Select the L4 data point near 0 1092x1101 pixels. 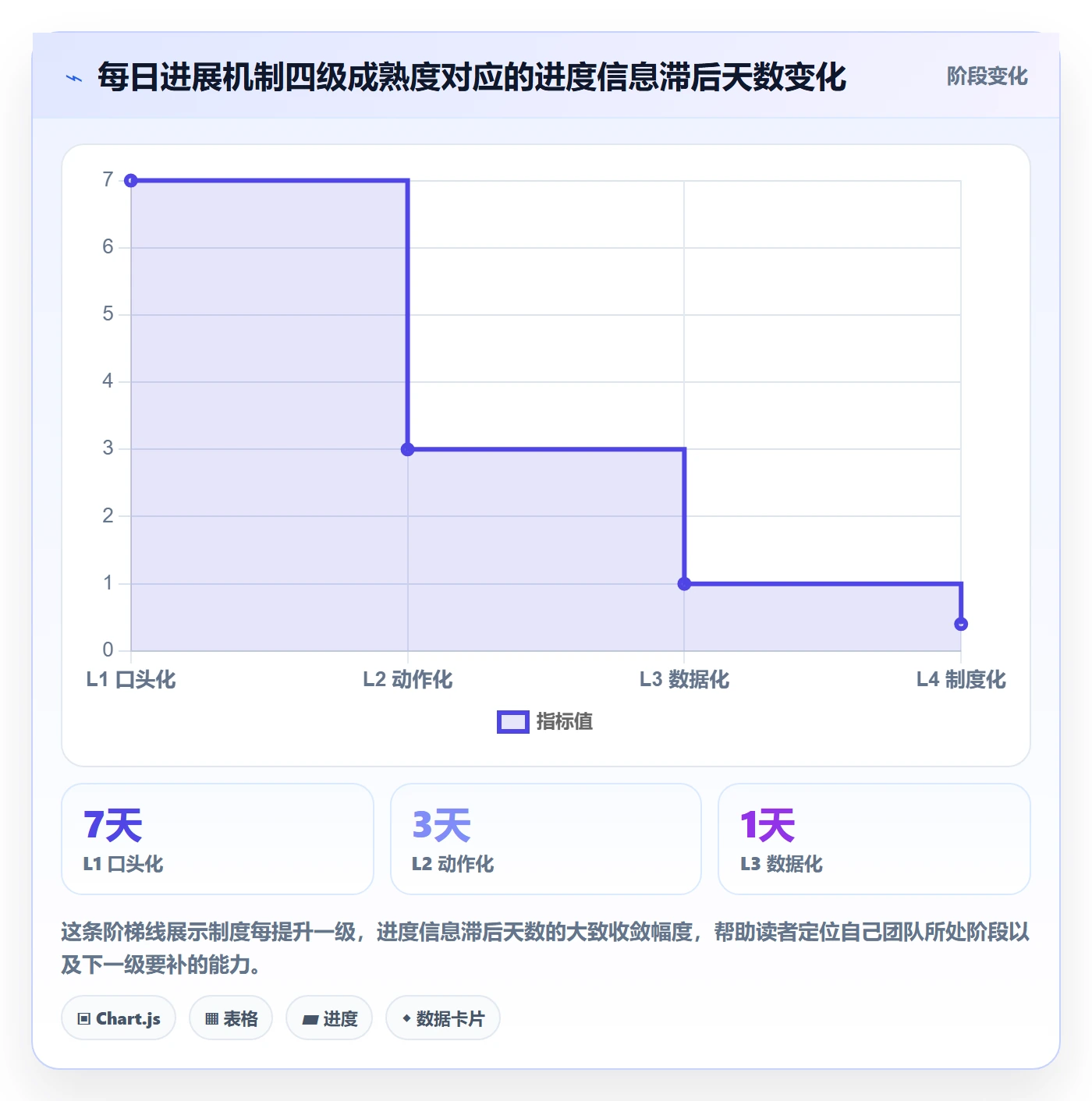point(961,624)
